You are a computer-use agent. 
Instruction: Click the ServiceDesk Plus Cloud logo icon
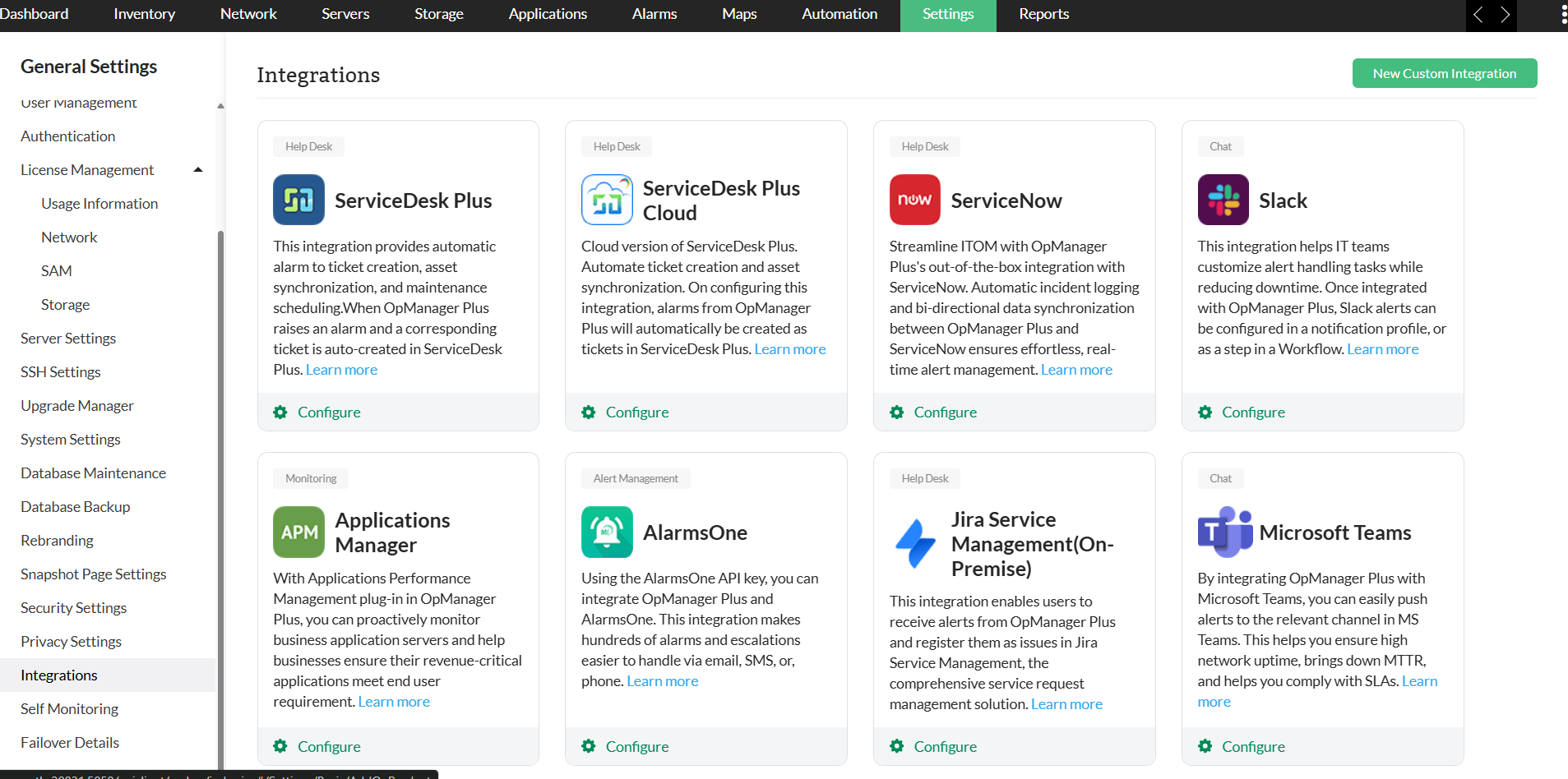[x=607, y=200]
